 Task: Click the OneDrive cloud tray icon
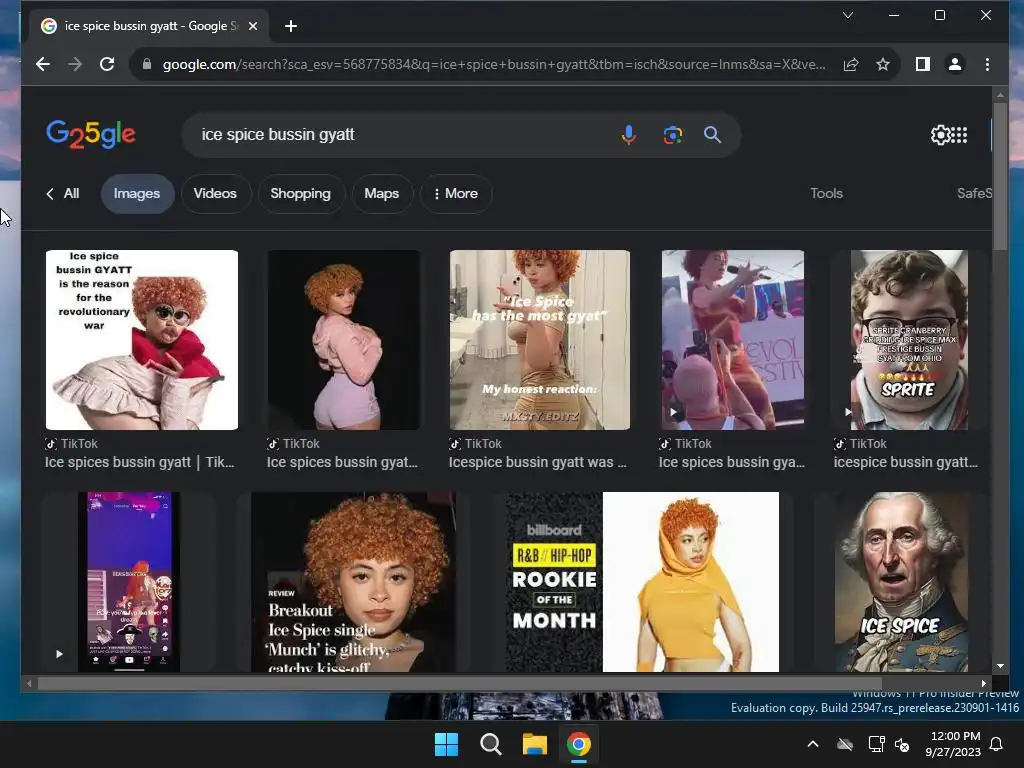[x=845, y=744]
